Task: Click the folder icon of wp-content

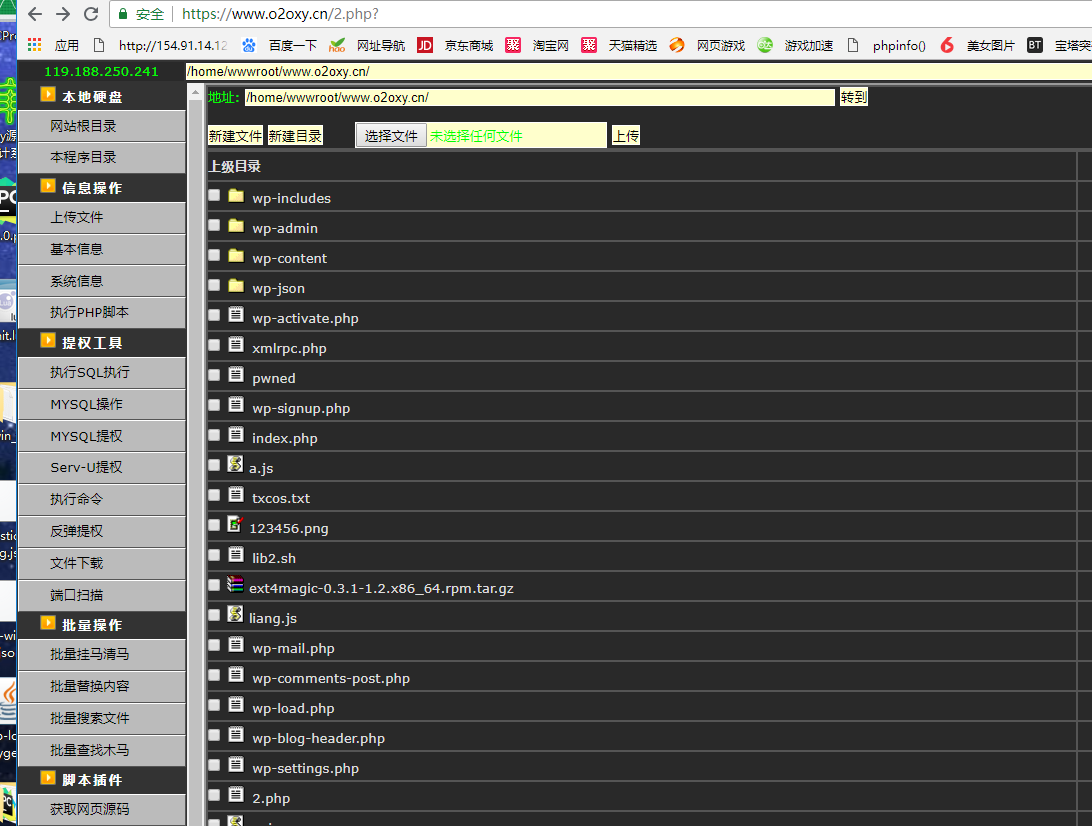Action: point(236,256)
